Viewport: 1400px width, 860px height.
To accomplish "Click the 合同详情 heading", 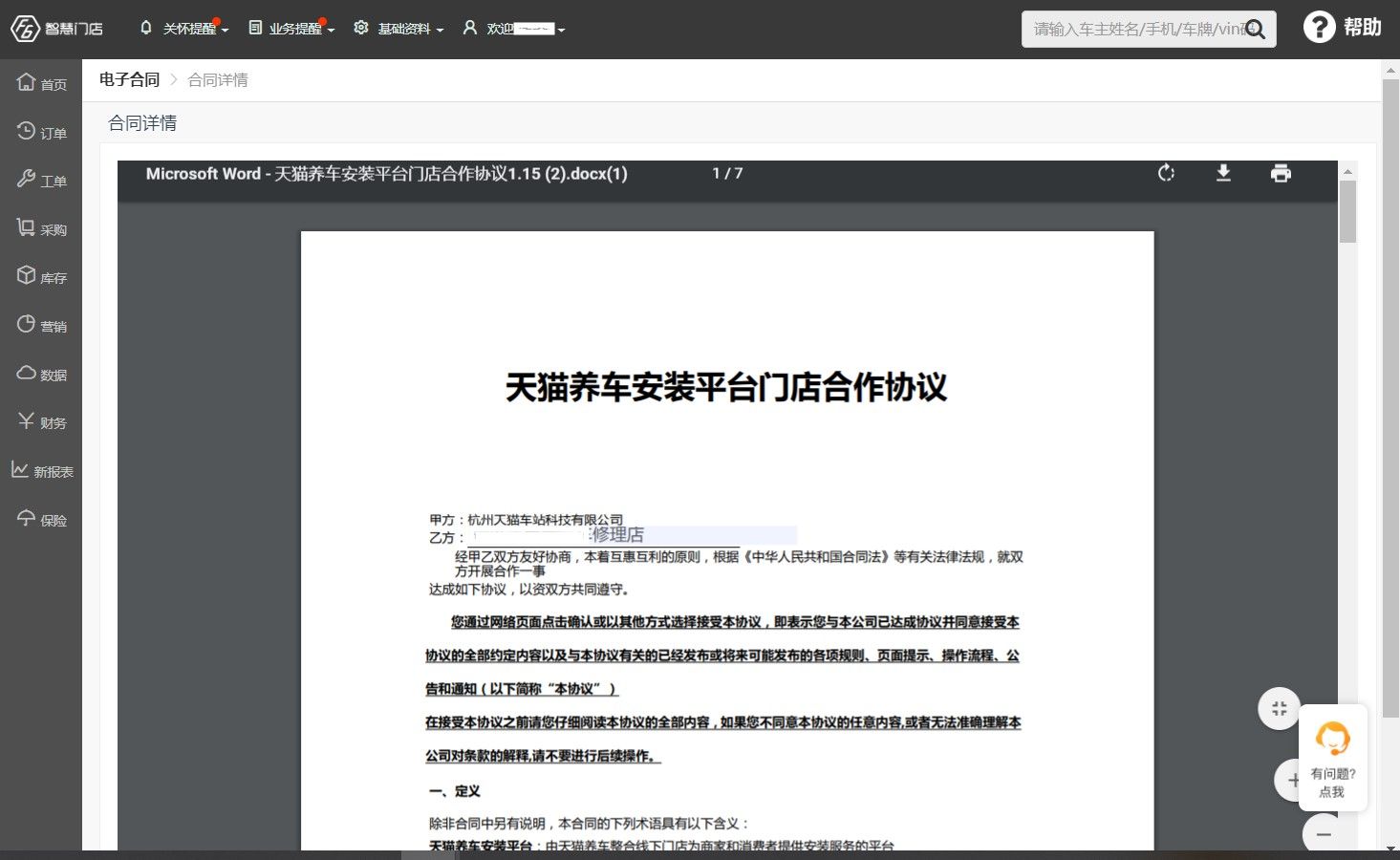I will coord(142,122).
